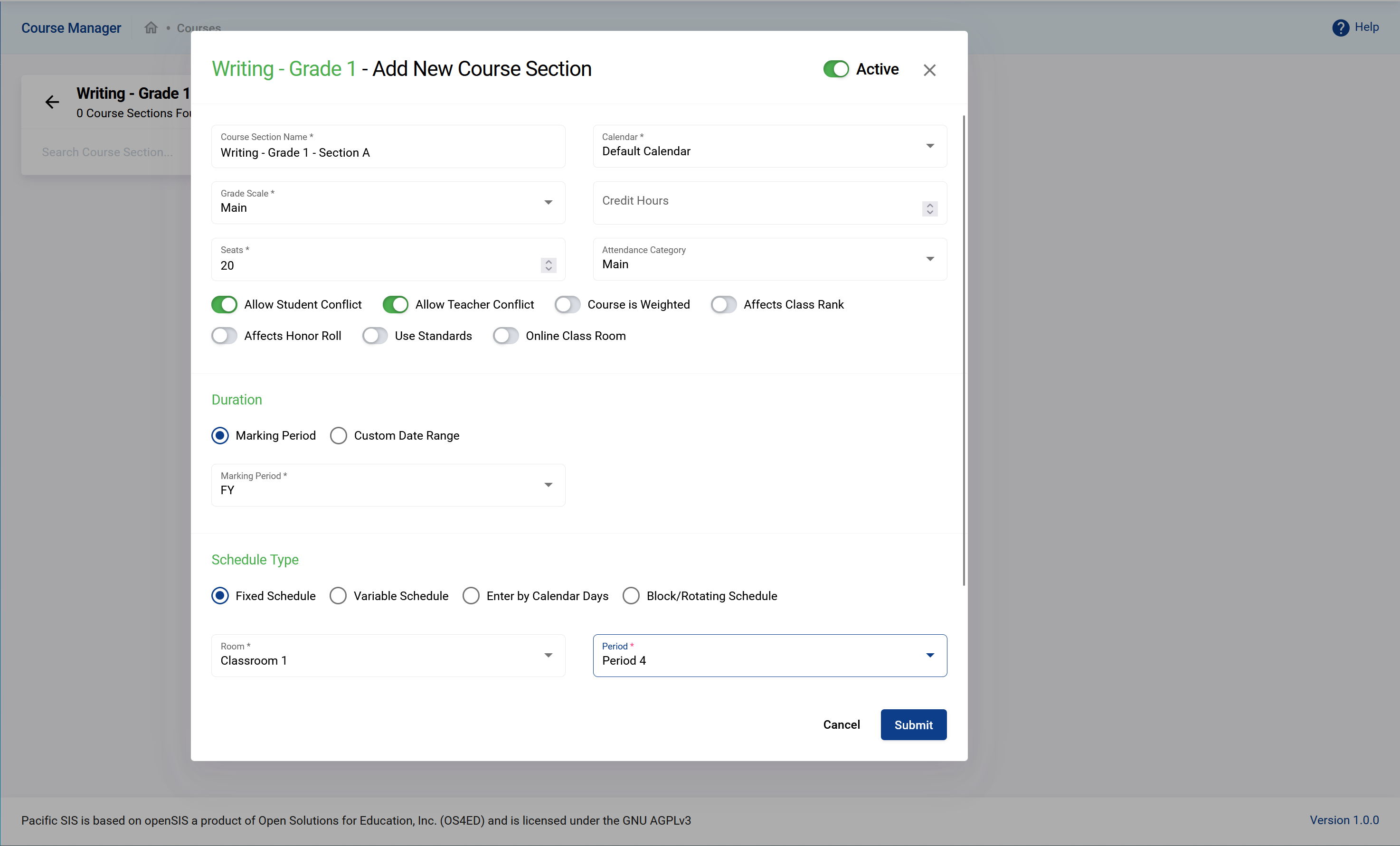Click the Help question mark icon
The image size is (1400, 846).
pyautogui.click(x=1340, y=27)
